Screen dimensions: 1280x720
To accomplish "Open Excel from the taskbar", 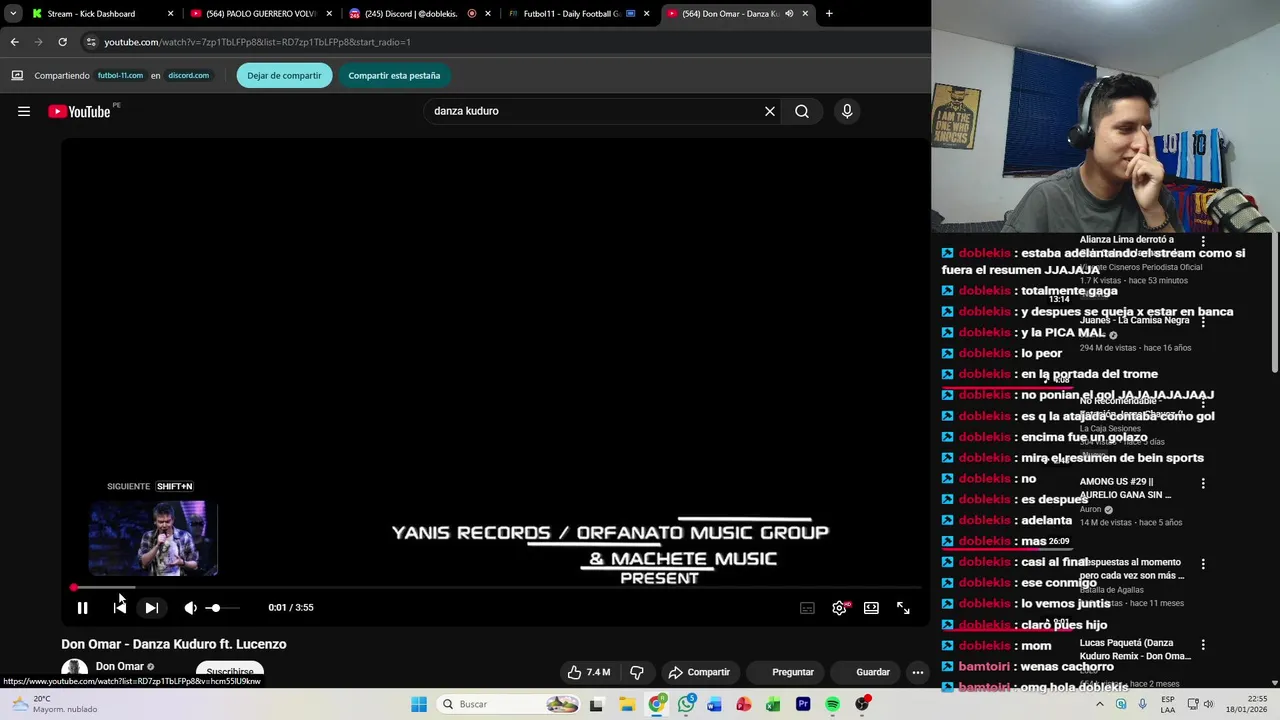I will (773, 704).
